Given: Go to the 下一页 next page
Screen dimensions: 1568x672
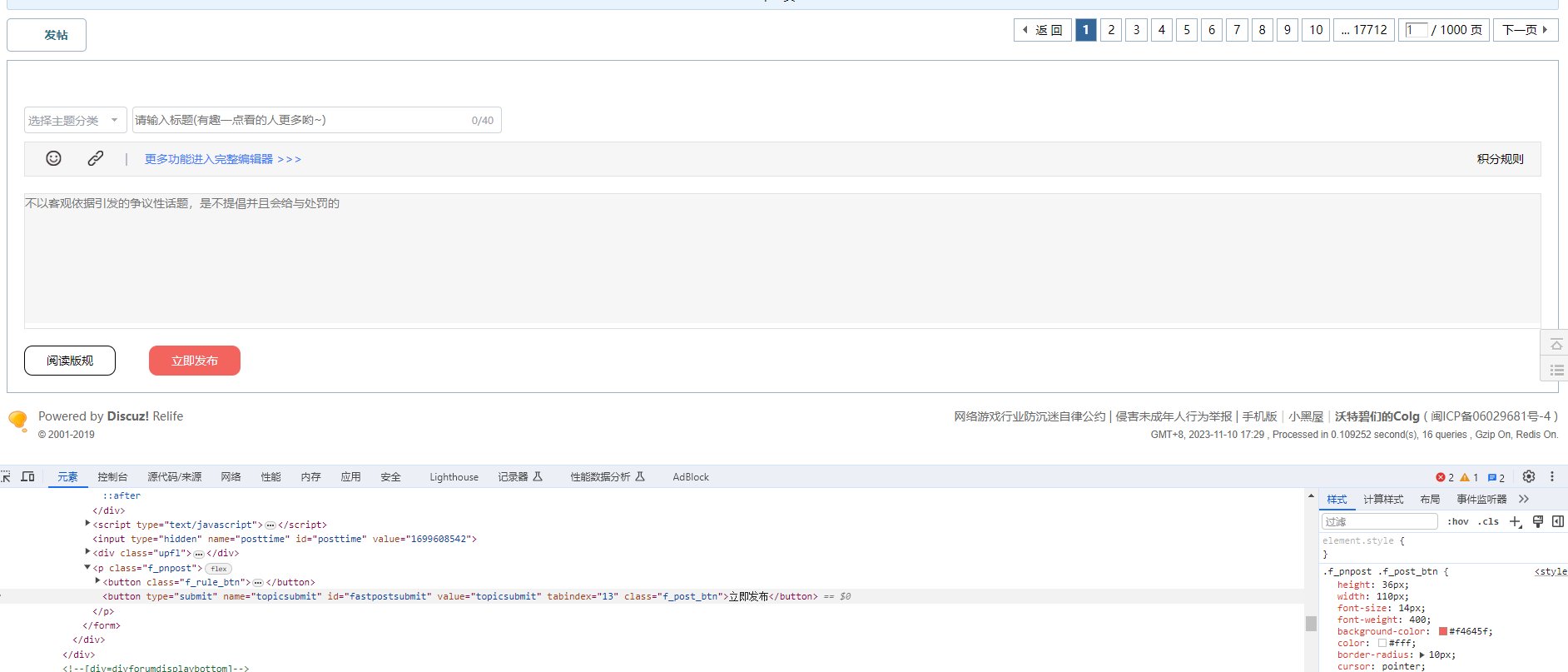Looking at the screenshot, I should tap(1526, 30).
